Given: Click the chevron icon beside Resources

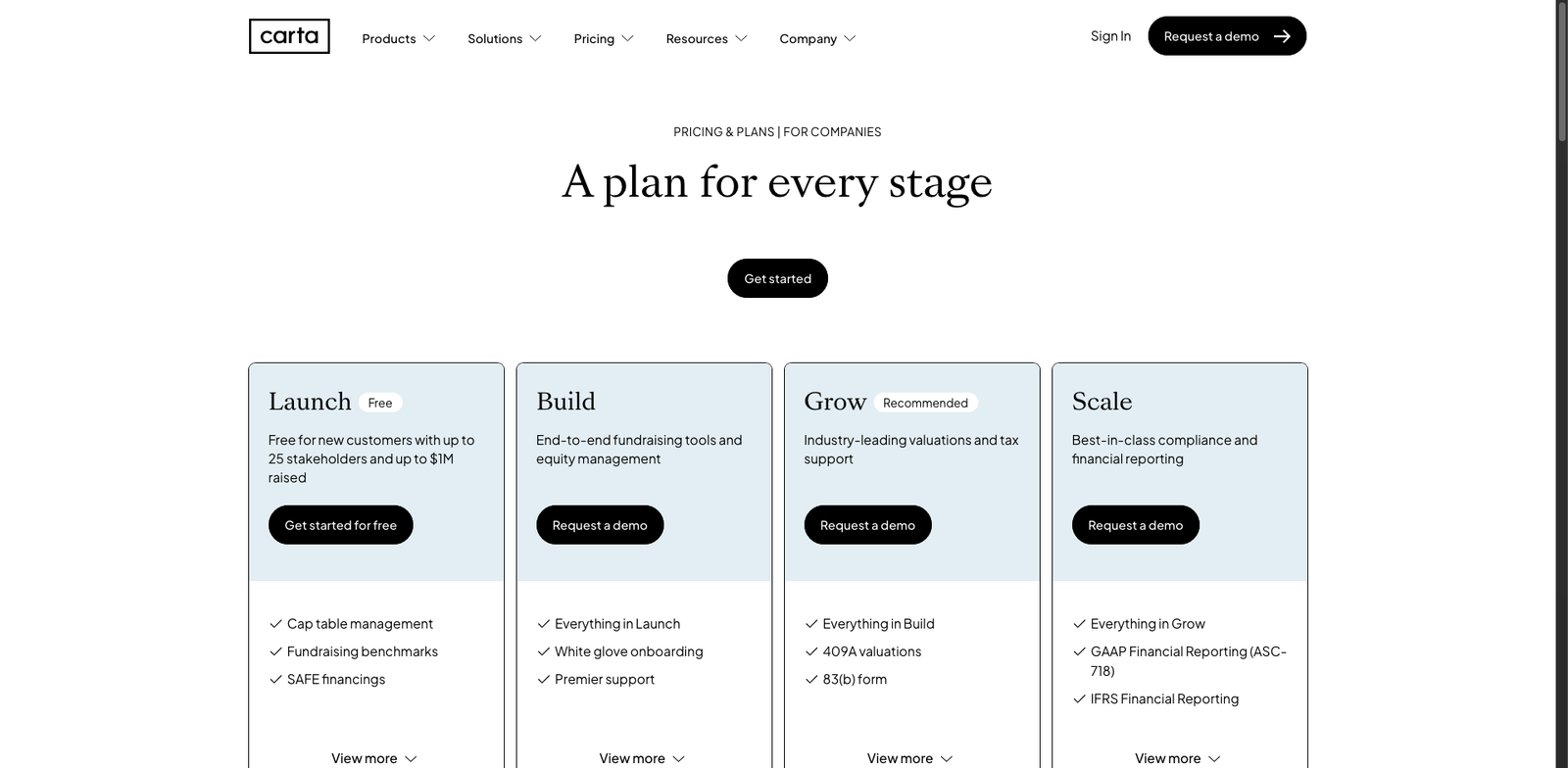Looking at the screenshot, I should (741, 38).
